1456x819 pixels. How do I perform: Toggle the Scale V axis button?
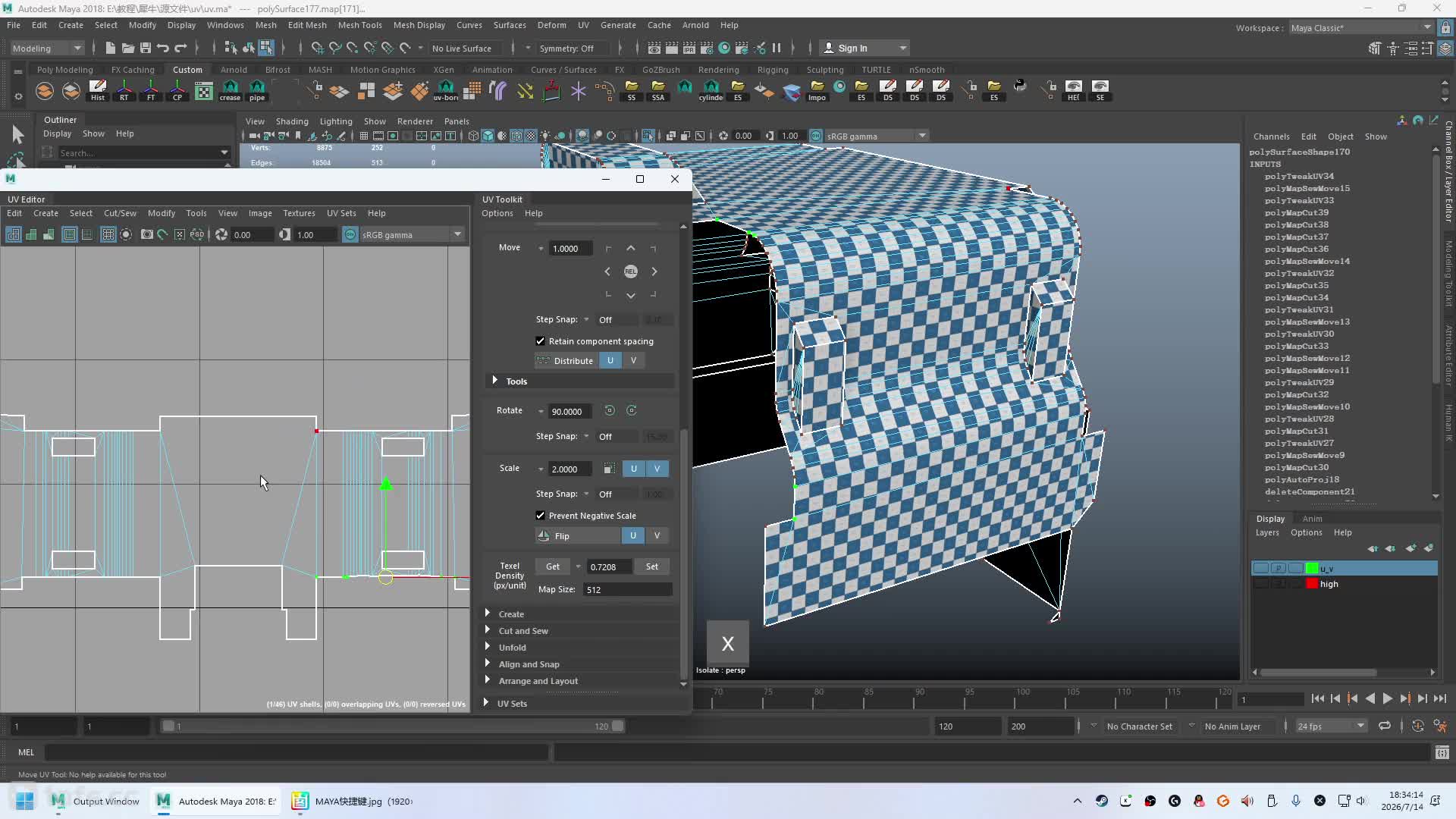coord(657,469)
